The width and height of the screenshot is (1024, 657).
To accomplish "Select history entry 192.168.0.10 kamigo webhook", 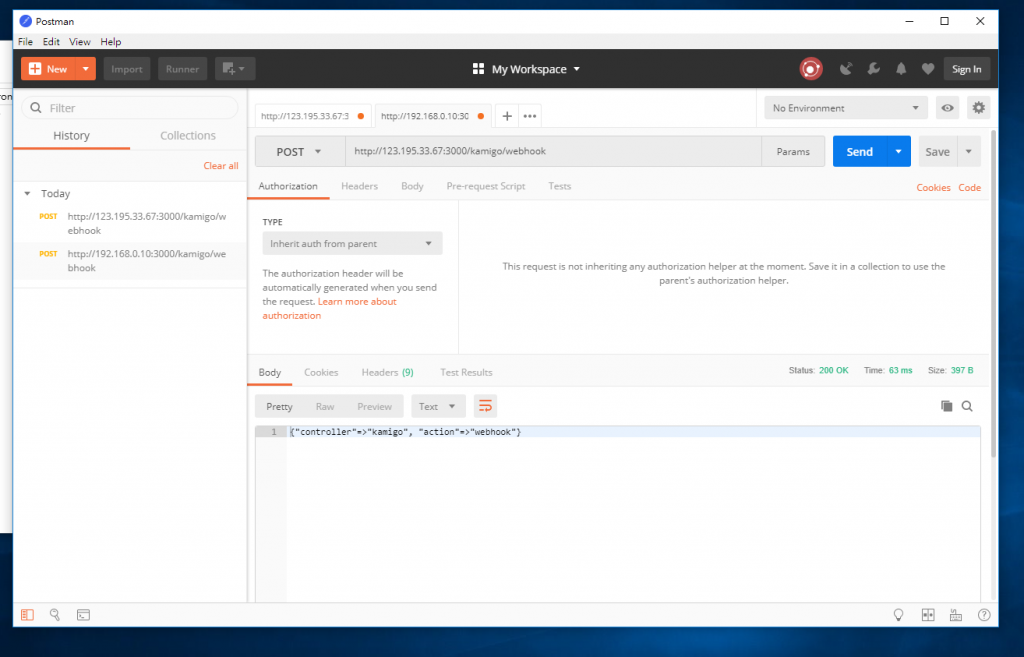I will (130, 261).
